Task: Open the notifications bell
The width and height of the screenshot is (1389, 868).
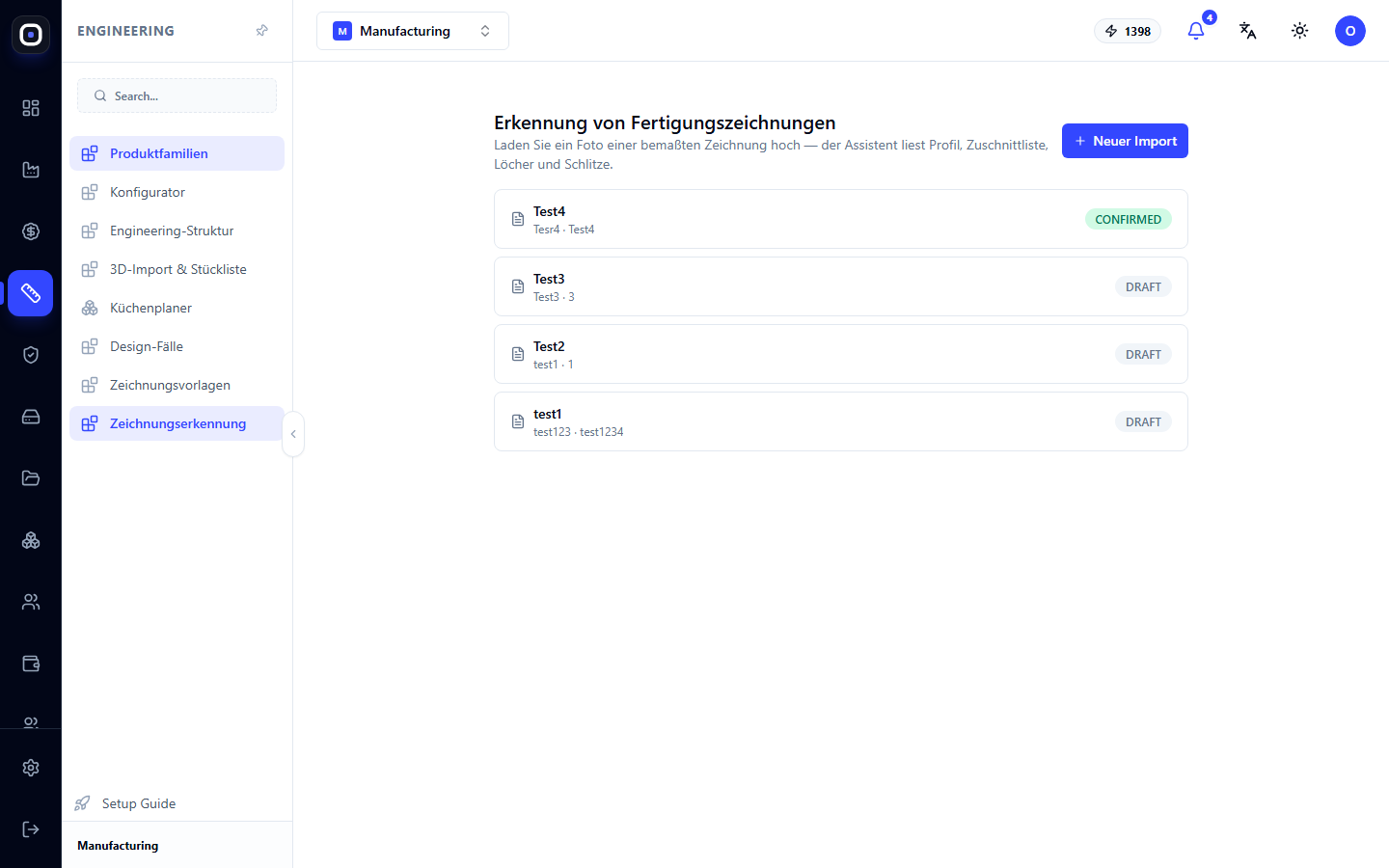Action: (1196, 31)
